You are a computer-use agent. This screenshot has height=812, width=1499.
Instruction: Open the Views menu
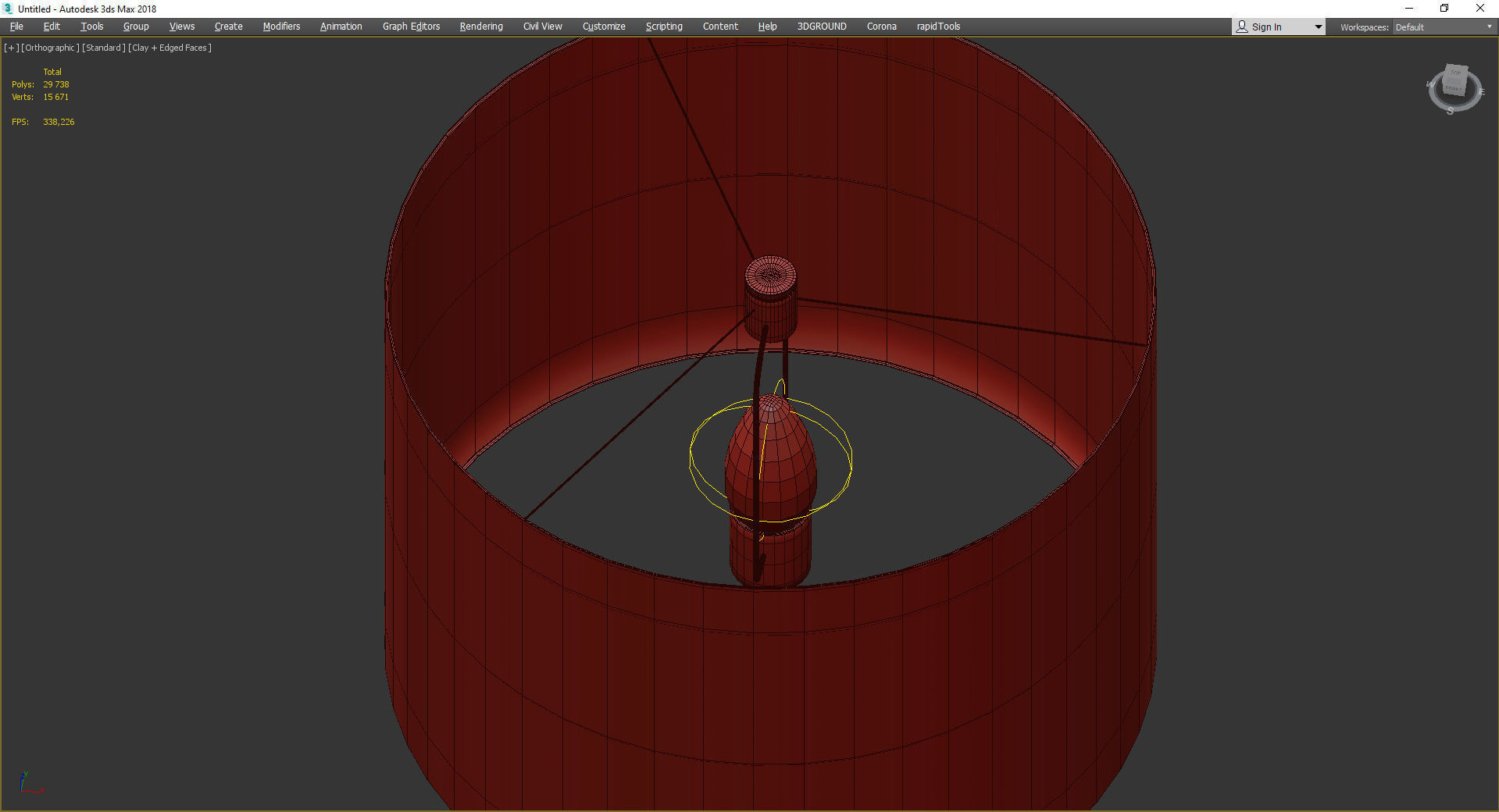(182, 27)
